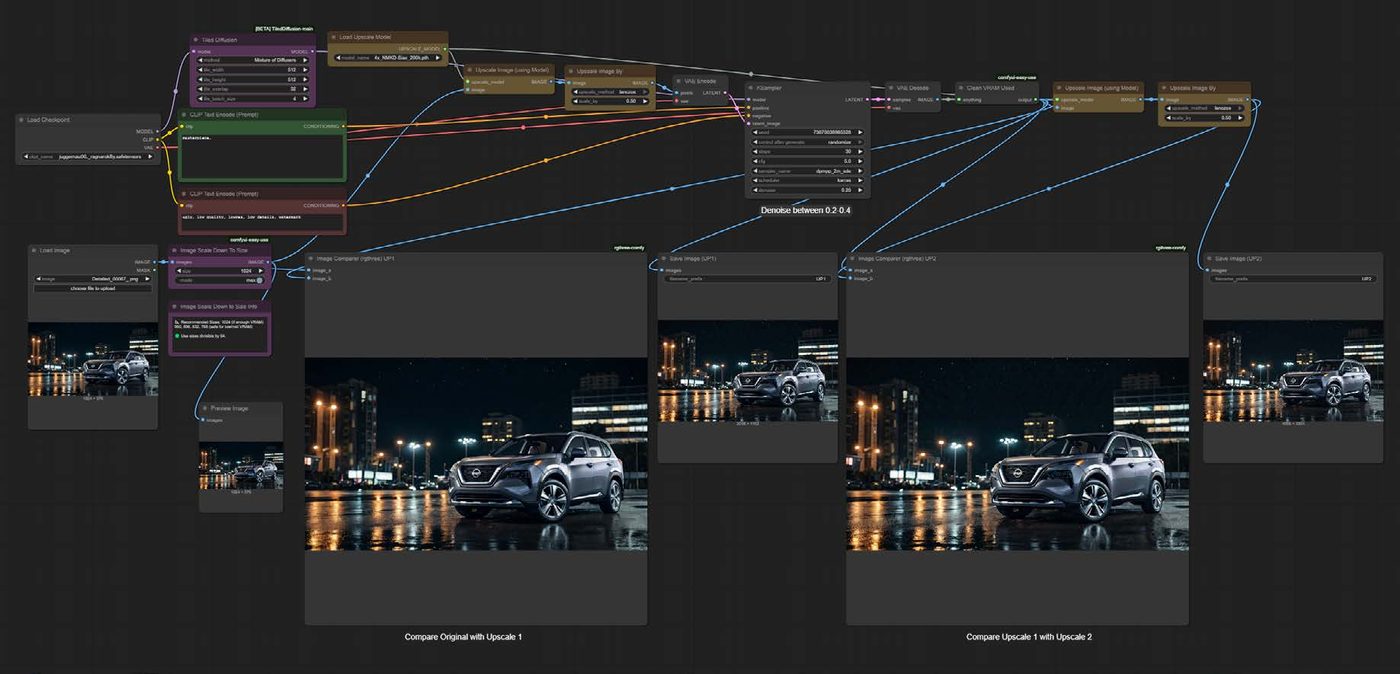Screen dimensions: 1400x674
Task: Collapse the VAE Decode node title dot
Action: (x=893, y=88)
